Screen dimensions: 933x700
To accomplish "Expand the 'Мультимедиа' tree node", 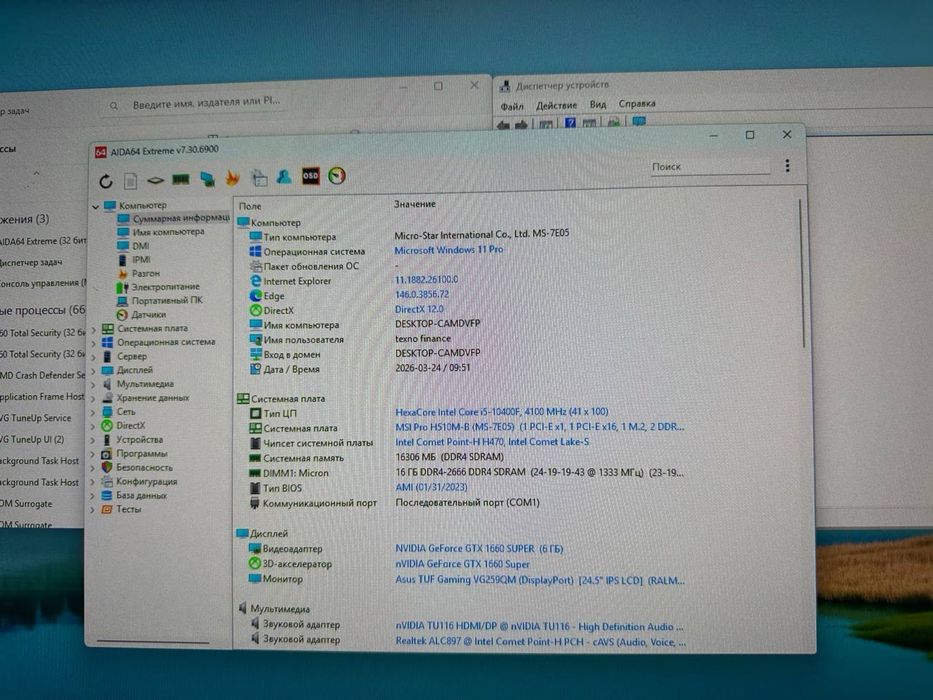I will [x=93, y=385].
